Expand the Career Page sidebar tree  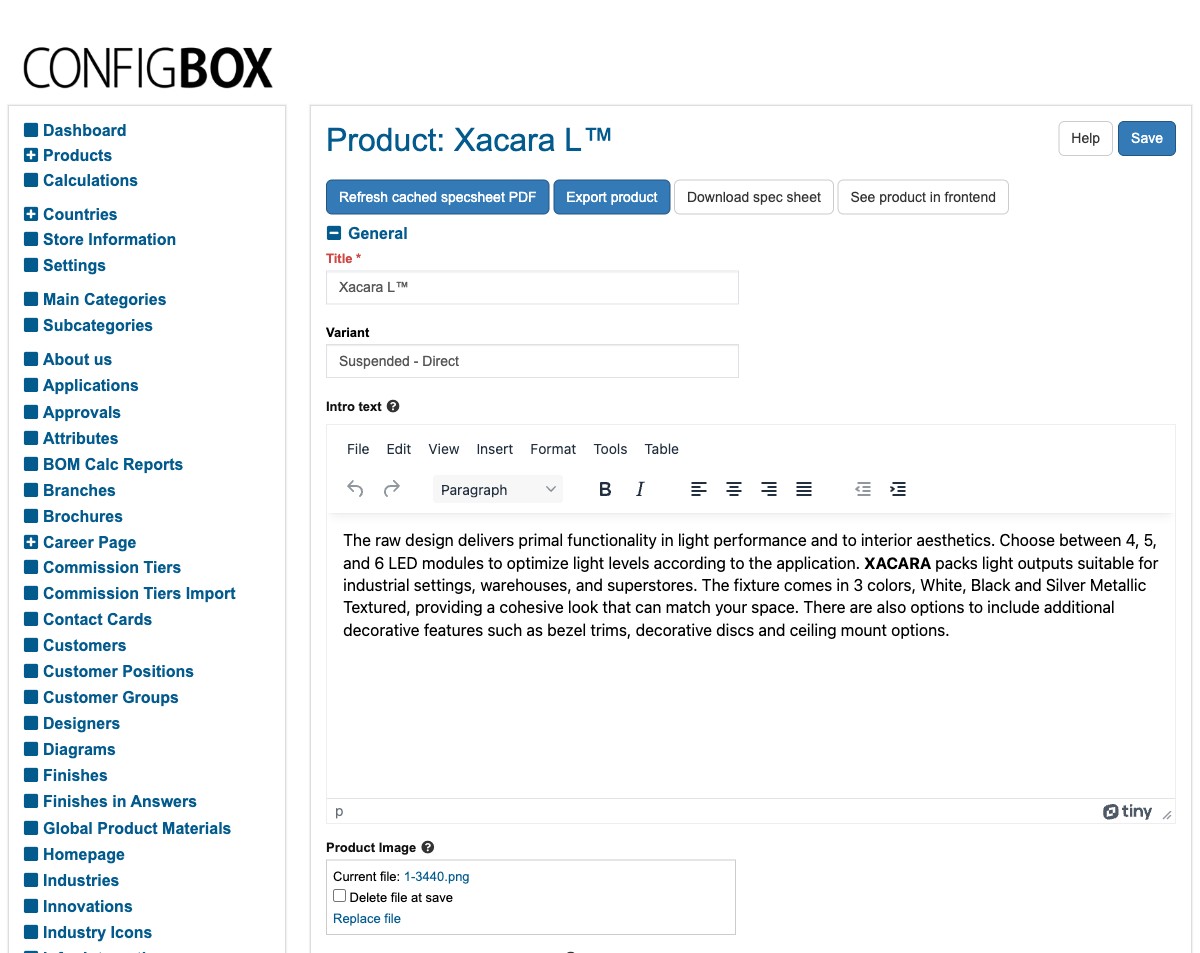click(31, 543)
